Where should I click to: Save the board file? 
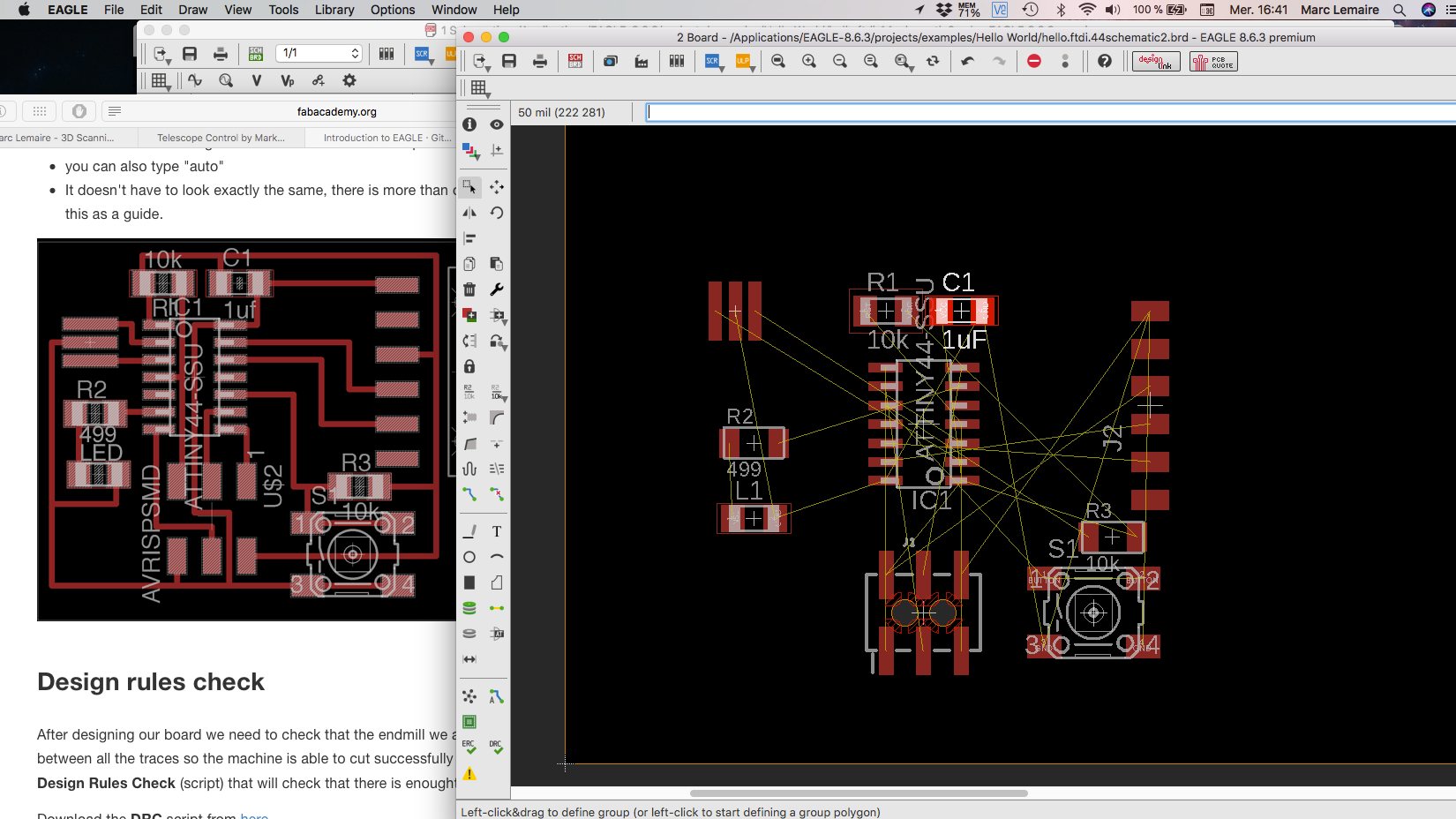(509, 61)
